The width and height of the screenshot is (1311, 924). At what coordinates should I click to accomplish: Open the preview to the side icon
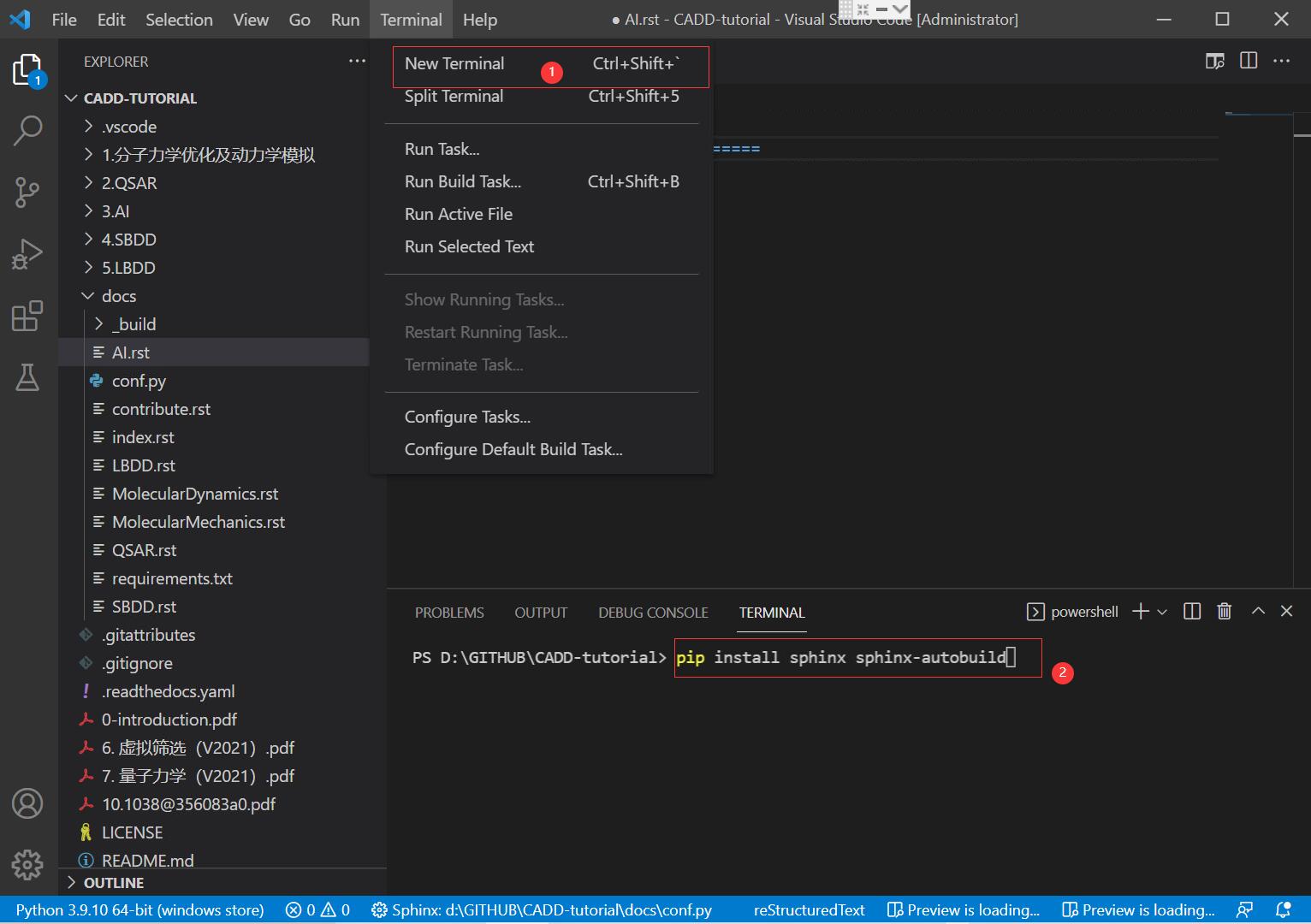pos(1215,61)
